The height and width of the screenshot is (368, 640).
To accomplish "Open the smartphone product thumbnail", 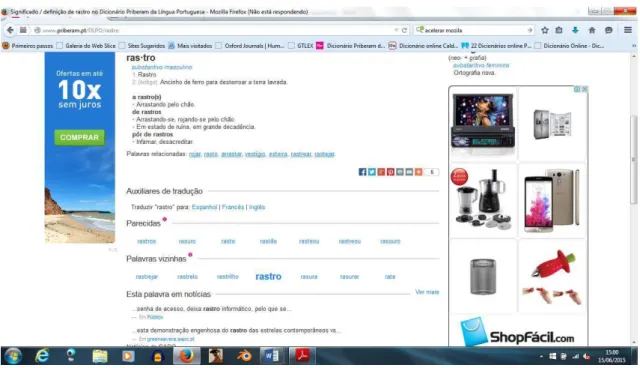I will pyautogui.click(x=551, y=200).
